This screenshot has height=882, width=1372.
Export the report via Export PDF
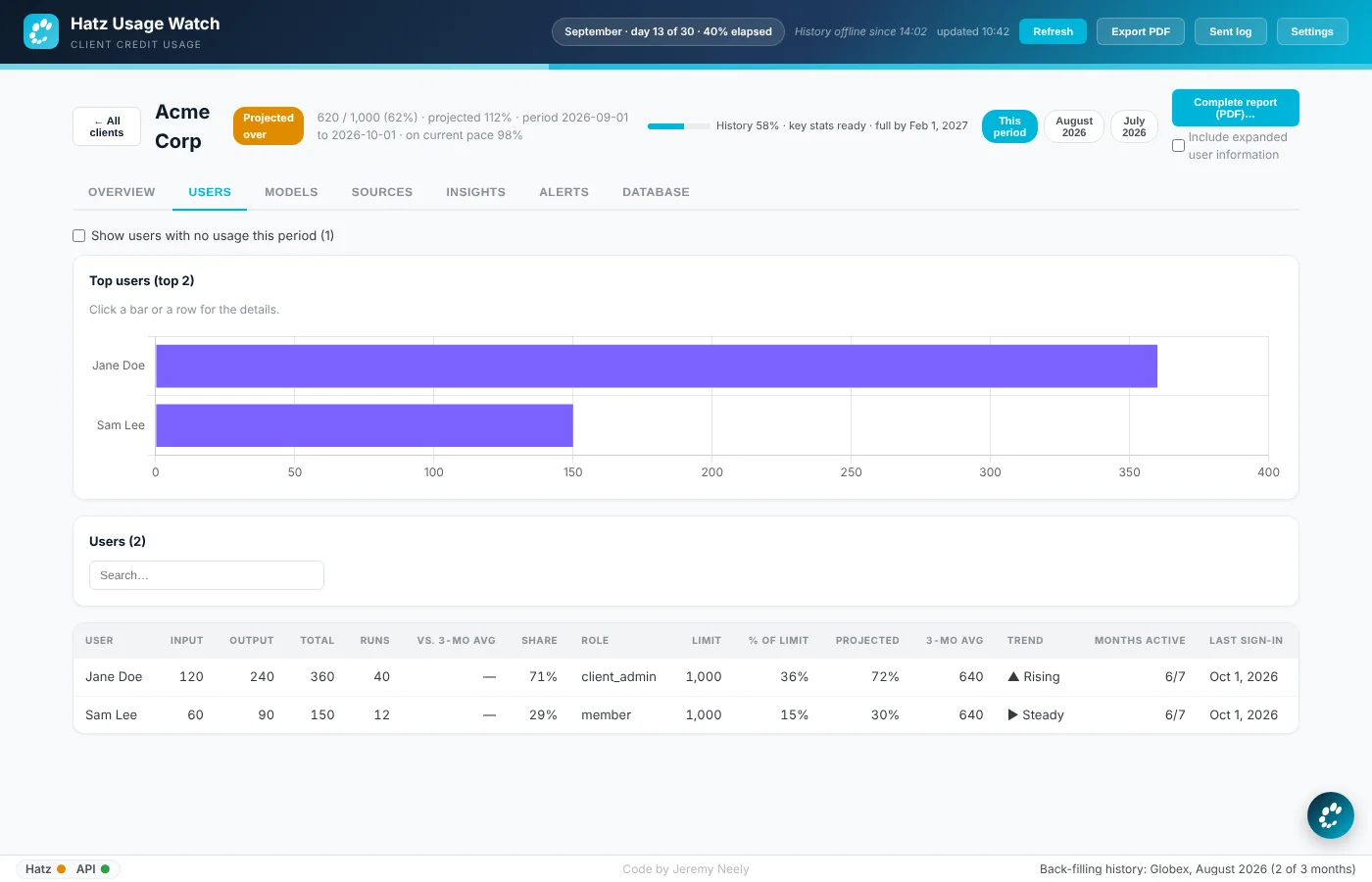(x=1141, y=31)
